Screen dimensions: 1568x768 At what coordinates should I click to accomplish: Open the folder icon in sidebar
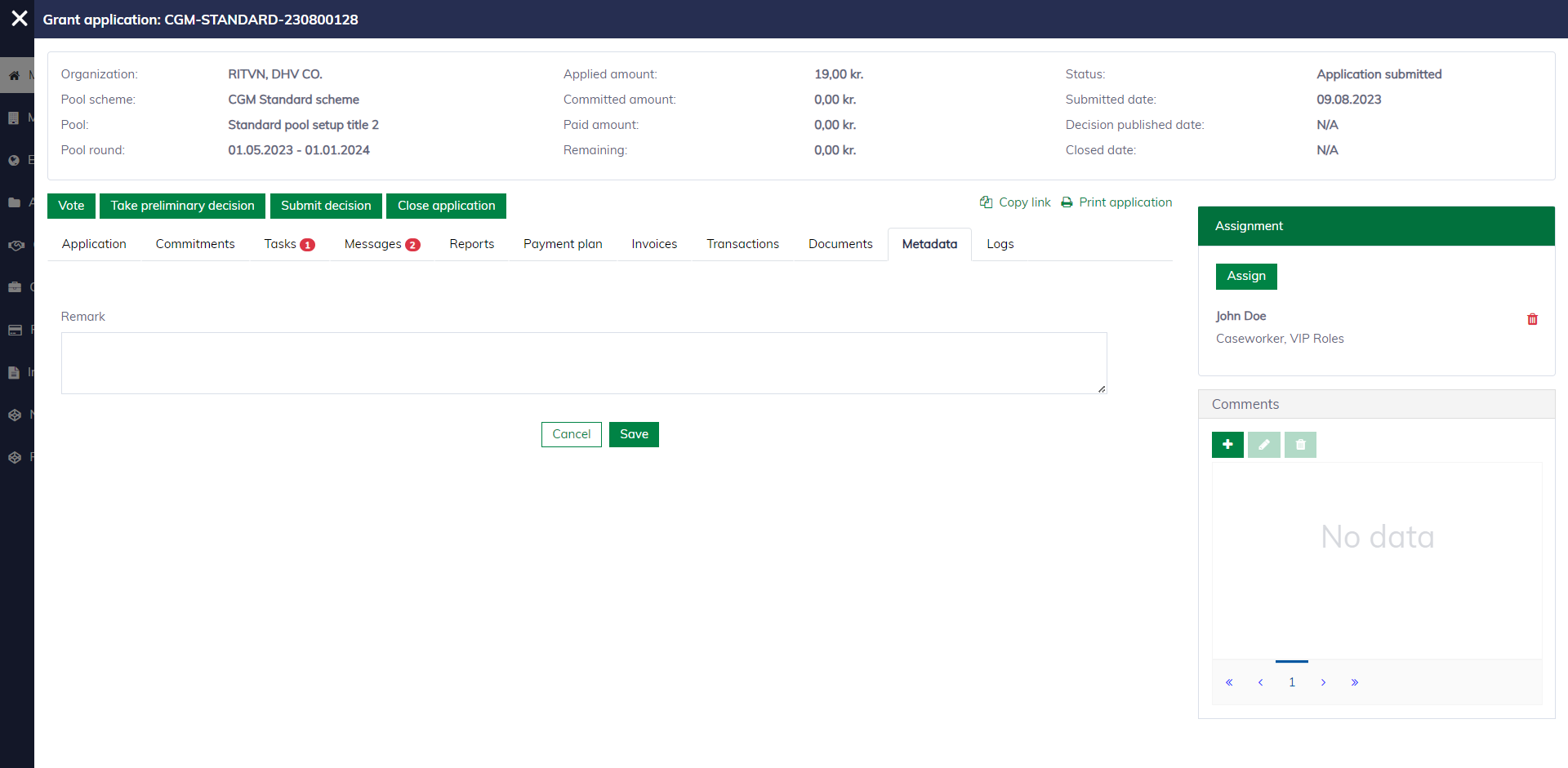[x=15, y=202]
